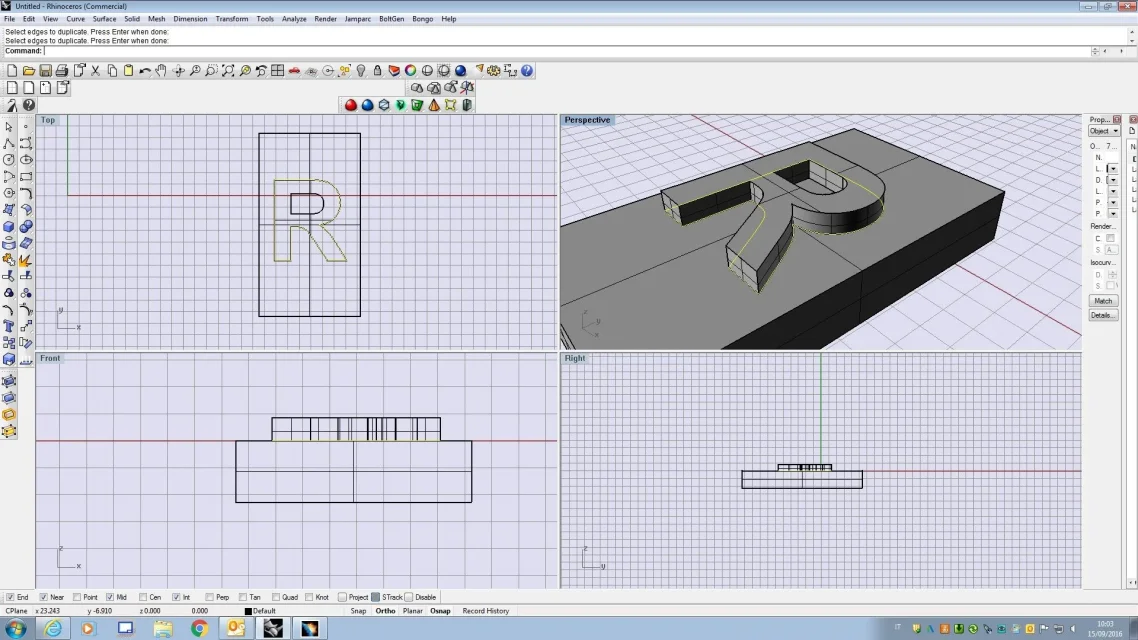Expand the Perspective viewport title menu

[x=587, y=120]
